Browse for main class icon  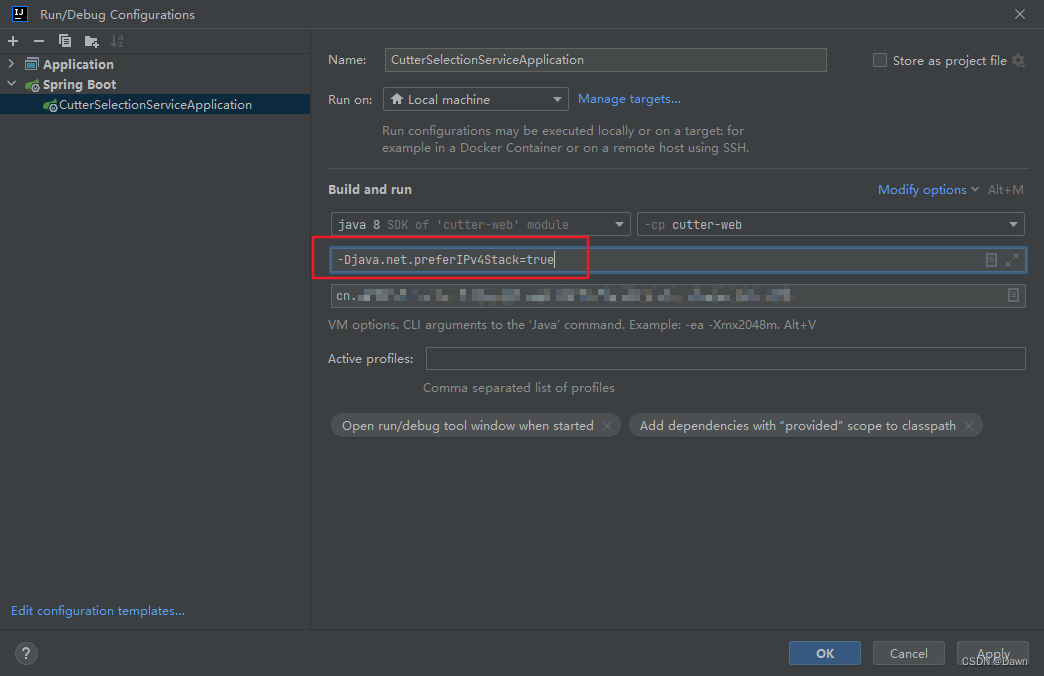pos(1013,295)
